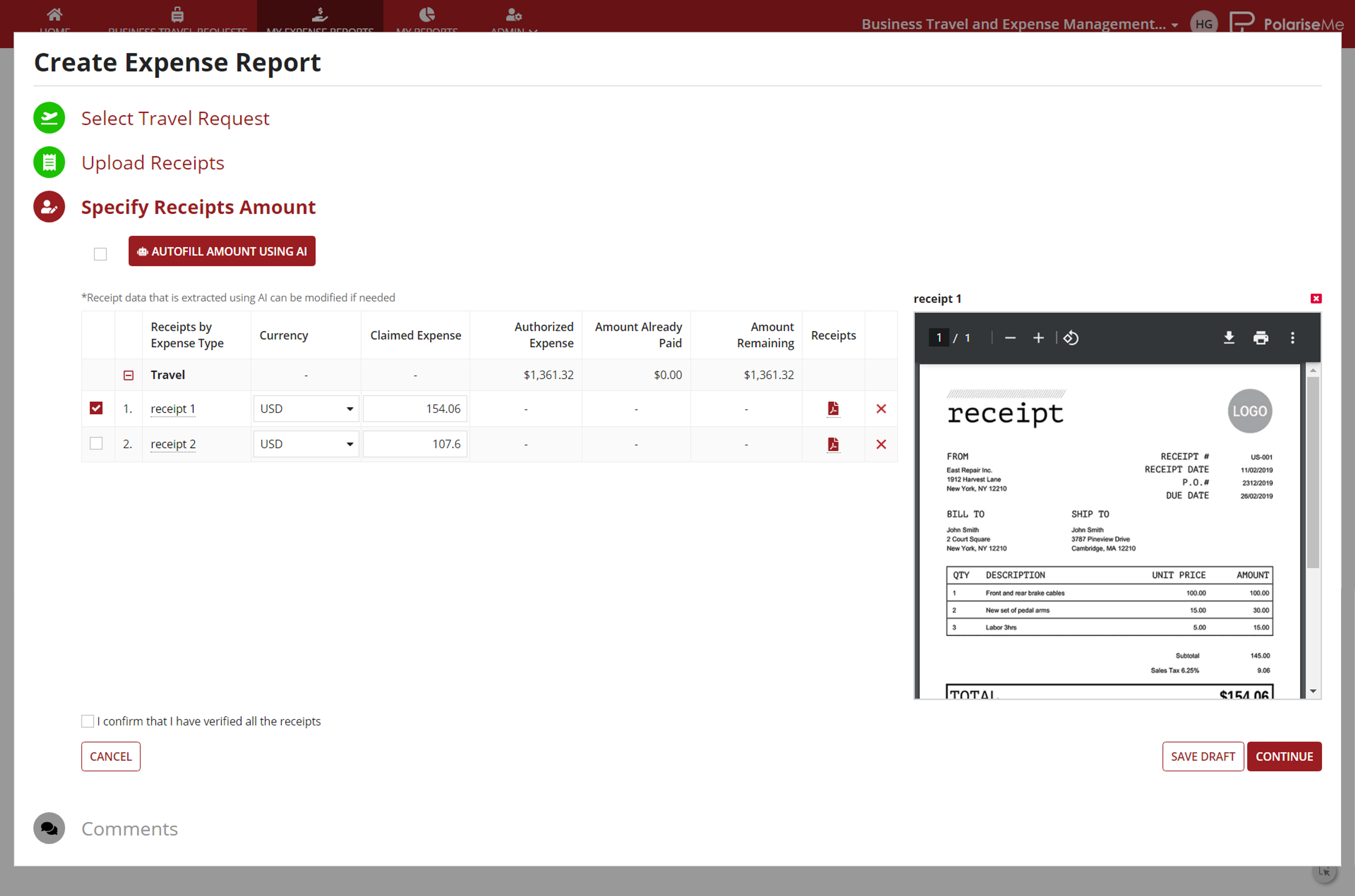Delete receipt 2 with the red X
The image size is (1355, 896).
coord(881,444)
